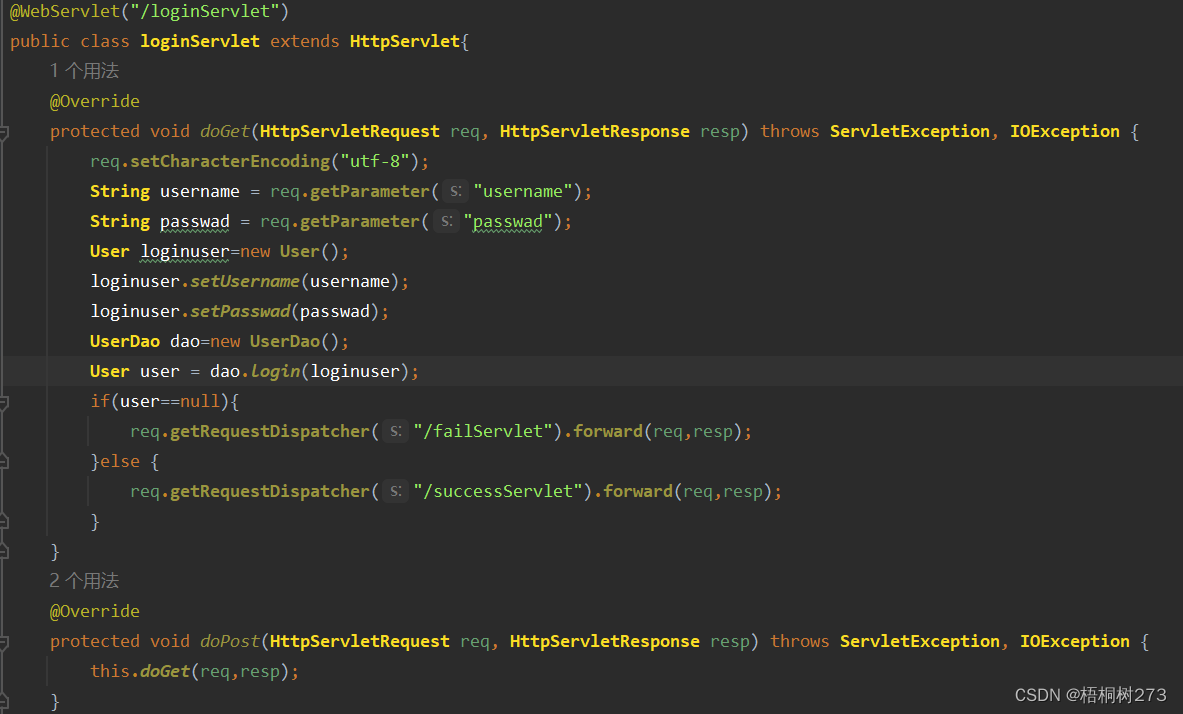Click the loginServlet class name
The height and width of the screenshot is (714, 1183).
199,40
